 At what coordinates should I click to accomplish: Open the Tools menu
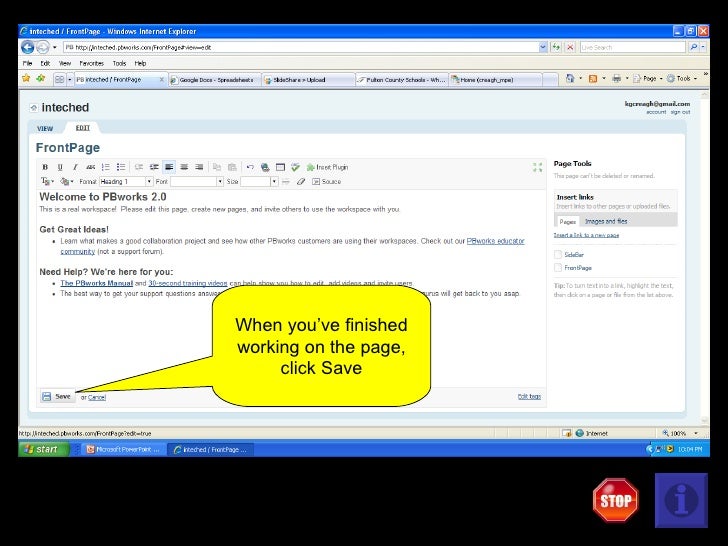[x=119, y=63]
